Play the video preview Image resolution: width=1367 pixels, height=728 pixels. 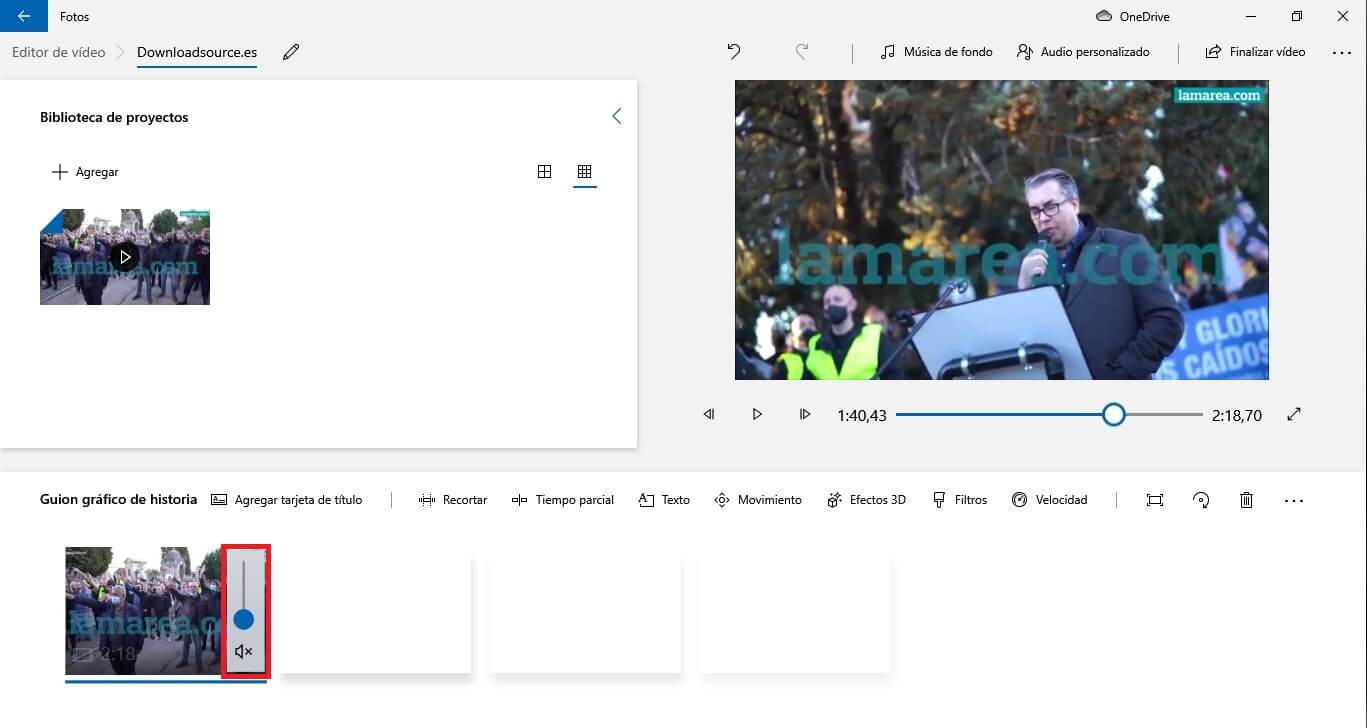(757, 414)
